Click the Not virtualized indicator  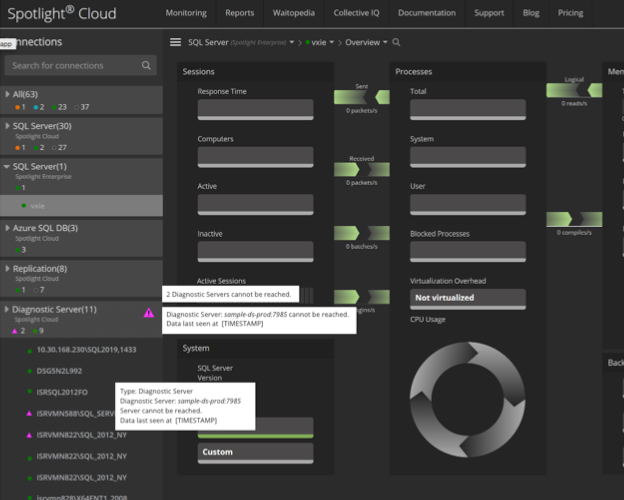tap(468, 299)
